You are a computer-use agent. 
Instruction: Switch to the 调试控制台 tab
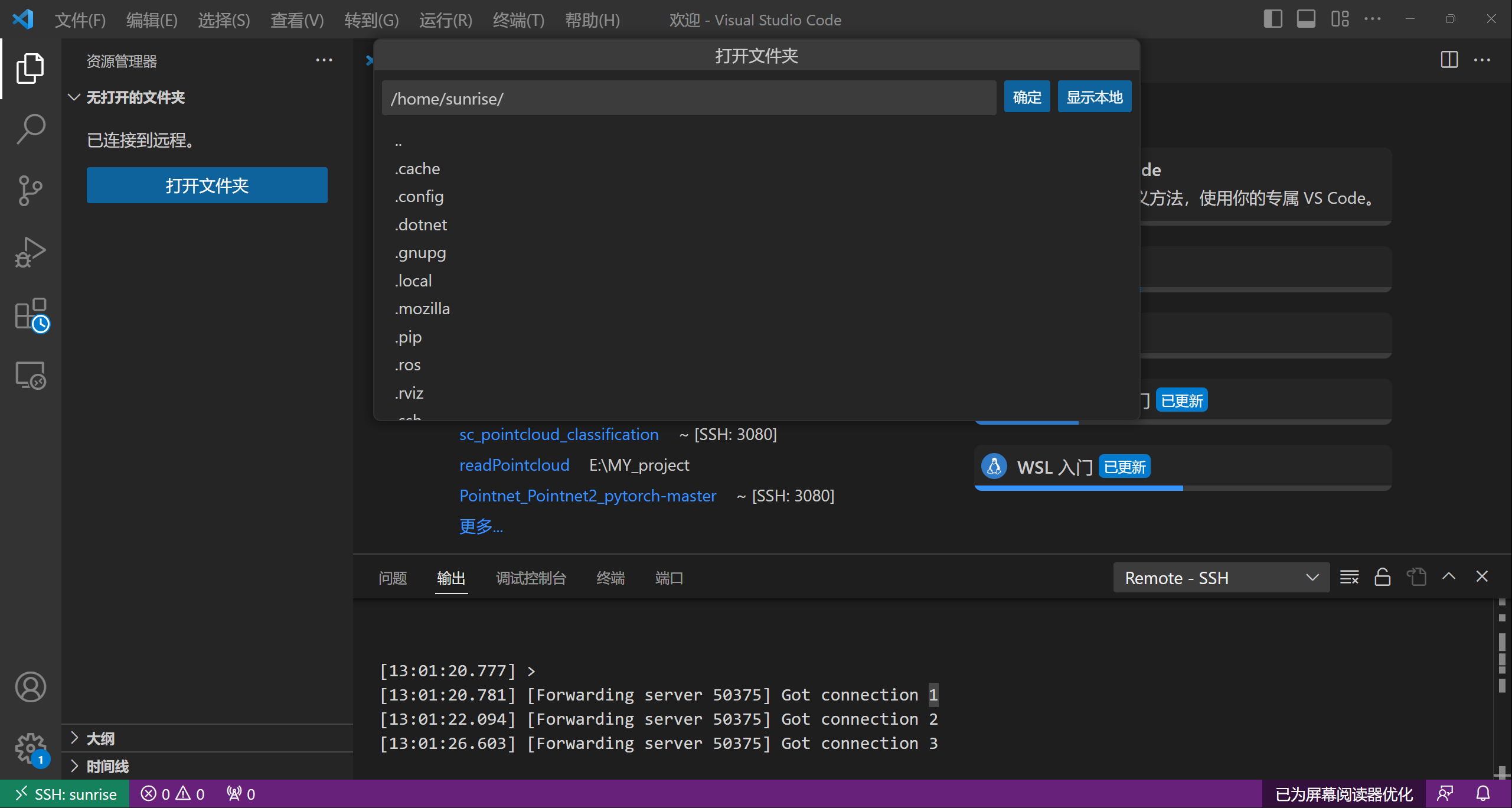531,578
